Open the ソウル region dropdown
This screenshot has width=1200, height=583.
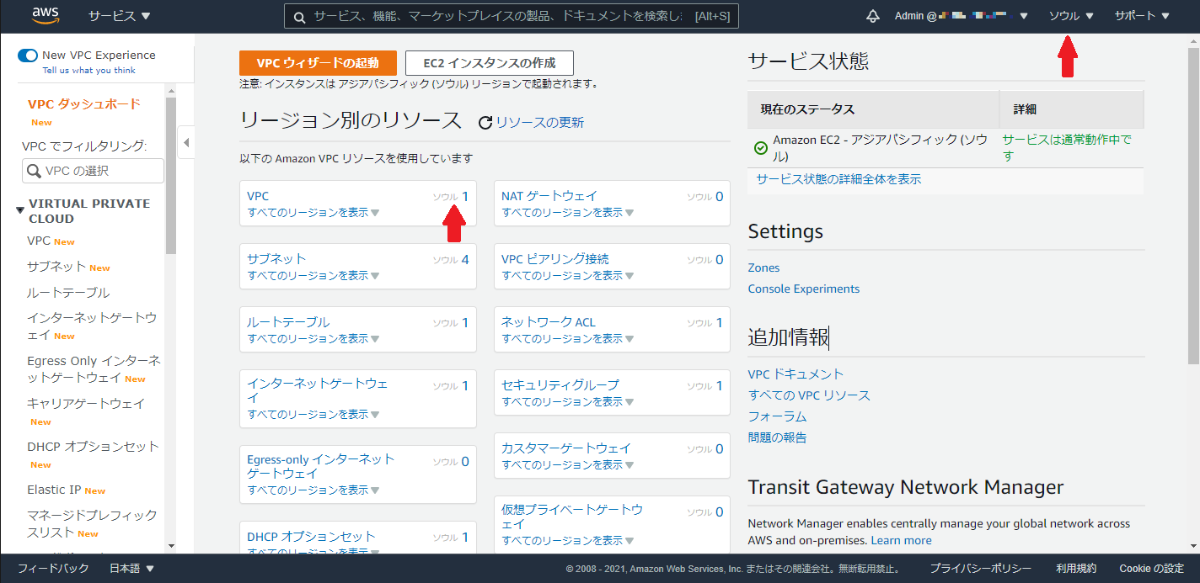coord(1071,16)
